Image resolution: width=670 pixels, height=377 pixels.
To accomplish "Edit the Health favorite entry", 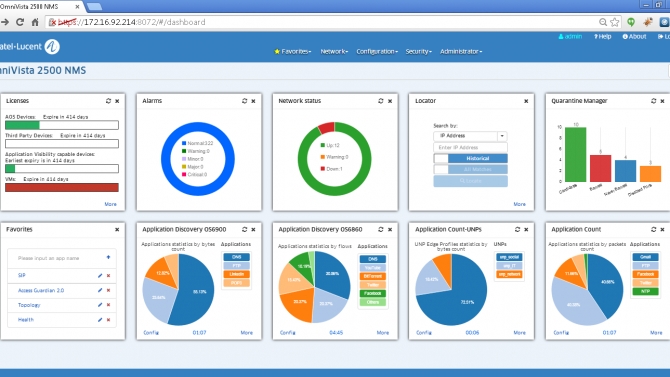I will pos(100,320).
